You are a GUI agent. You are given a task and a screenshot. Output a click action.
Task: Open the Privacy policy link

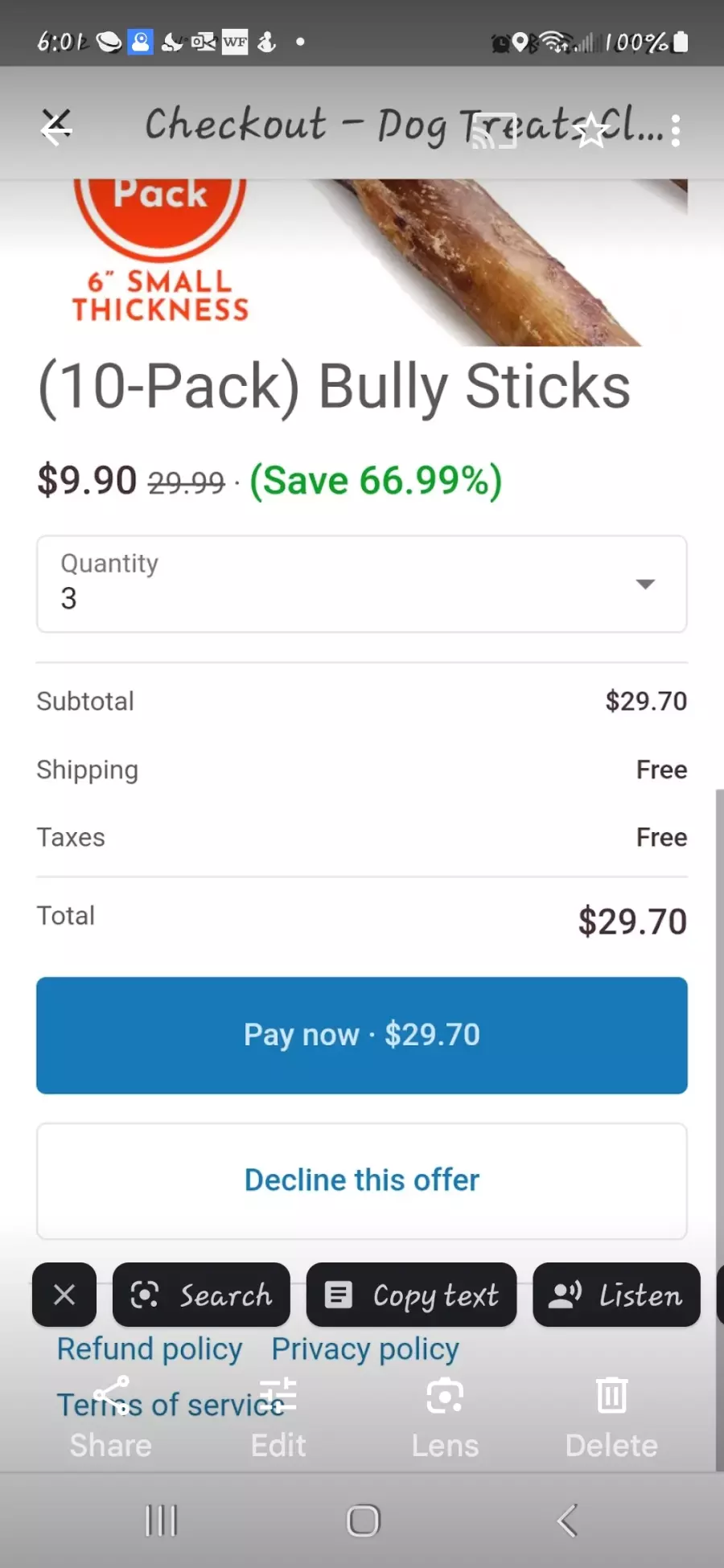[x=365, y=1349]
